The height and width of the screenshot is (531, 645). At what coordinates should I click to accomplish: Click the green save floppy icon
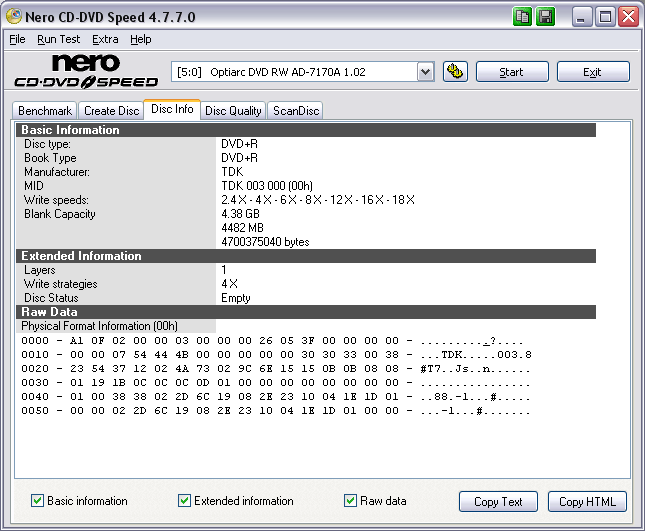pos(546,17)
